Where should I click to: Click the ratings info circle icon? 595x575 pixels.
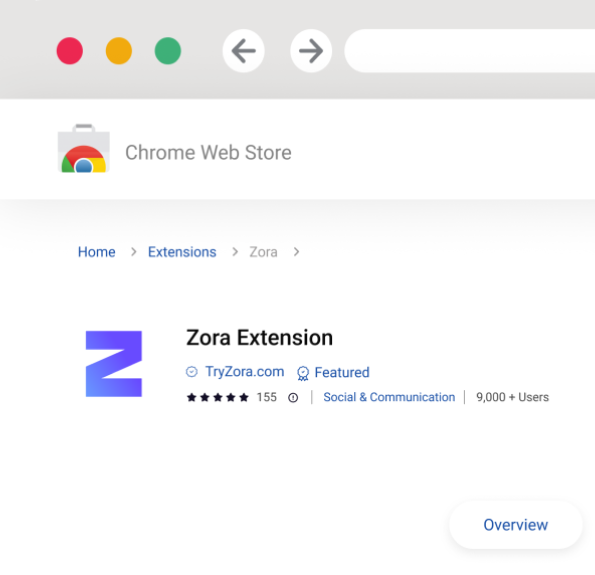pos(293,397)
